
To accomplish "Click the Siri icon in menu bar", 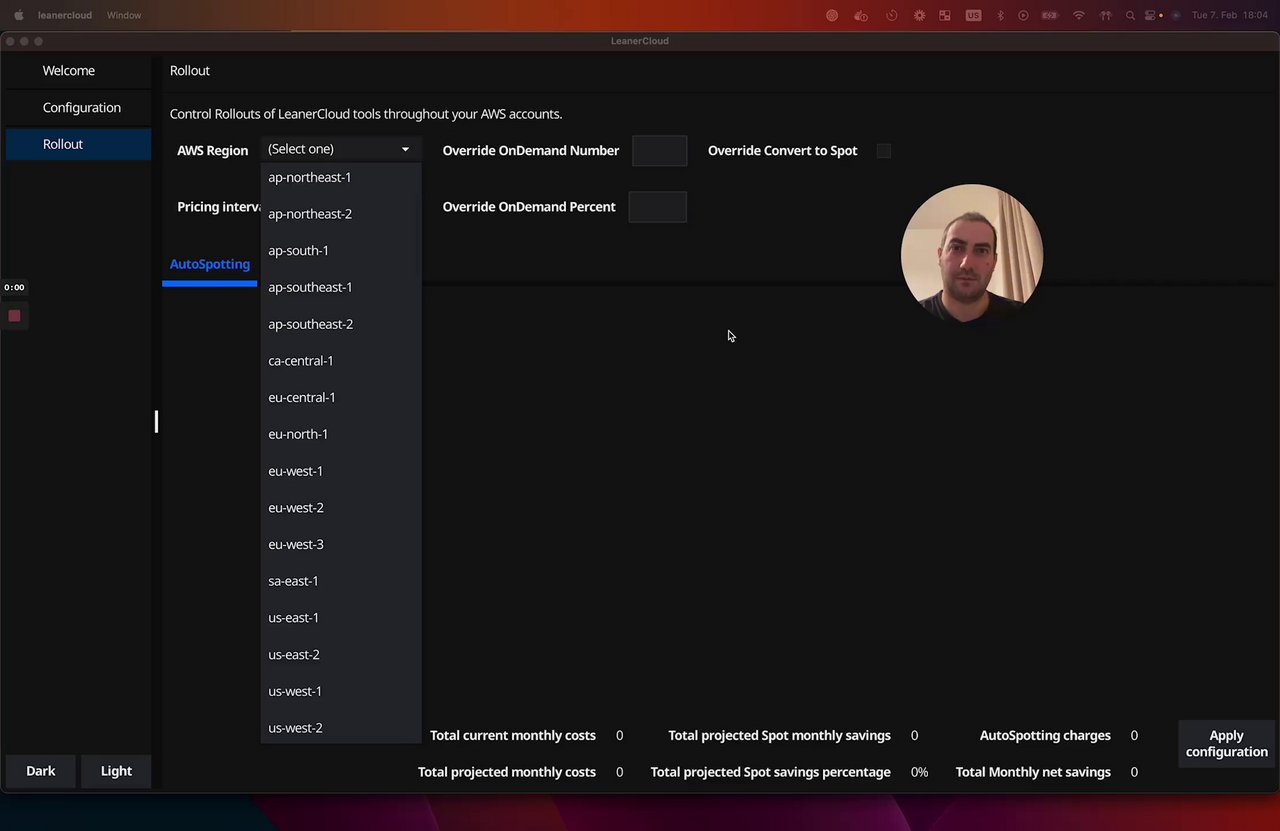I will tap(1176, 15).
